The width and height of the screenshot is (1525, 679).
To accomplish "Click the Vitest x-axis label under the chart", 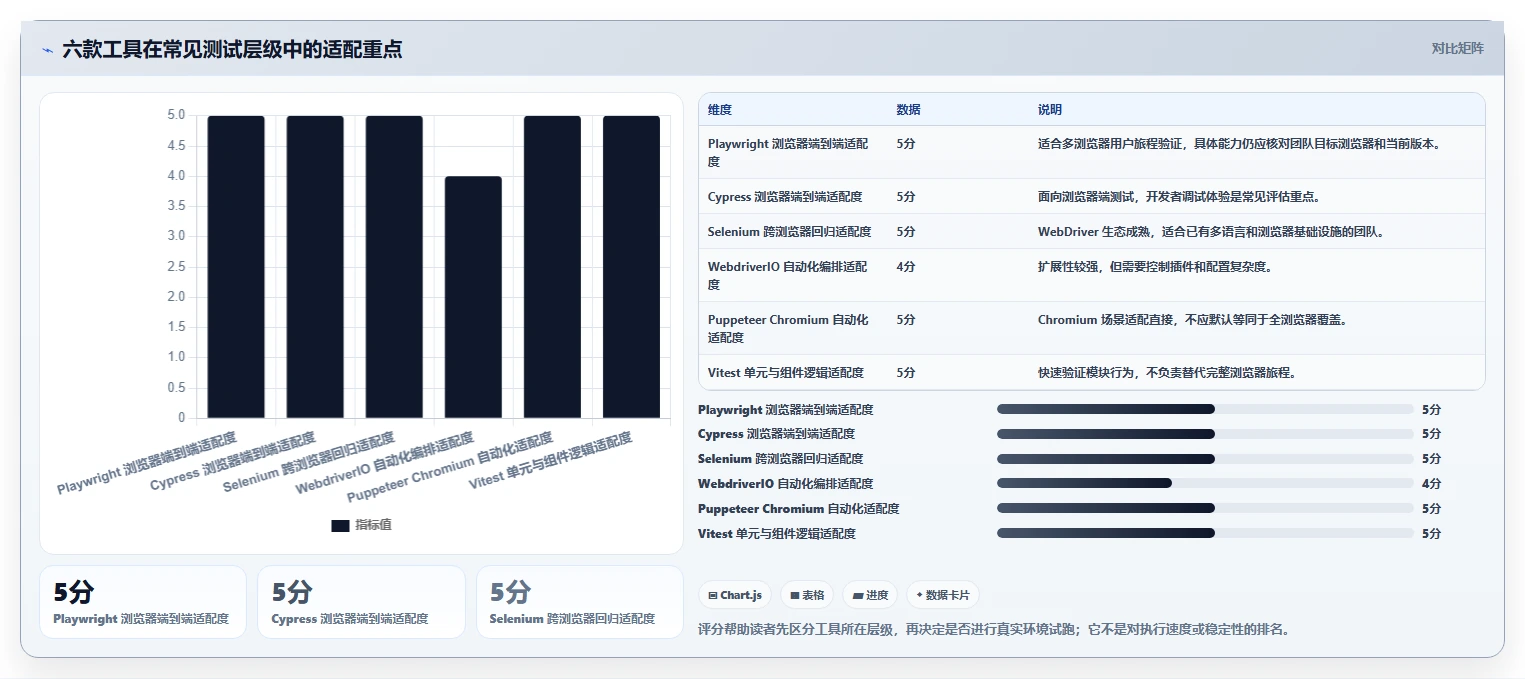I will [550, 461].
